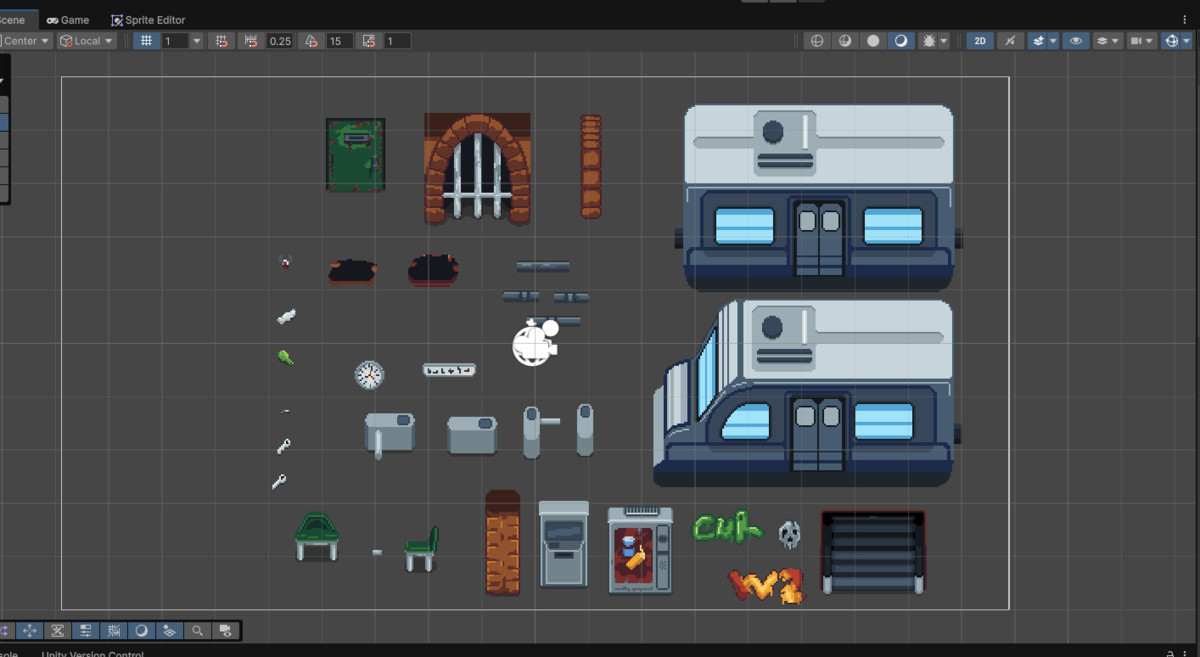Select the wireframe draw mode icon
This screenshot has height=657, width=1200.
tap(818, 41)
